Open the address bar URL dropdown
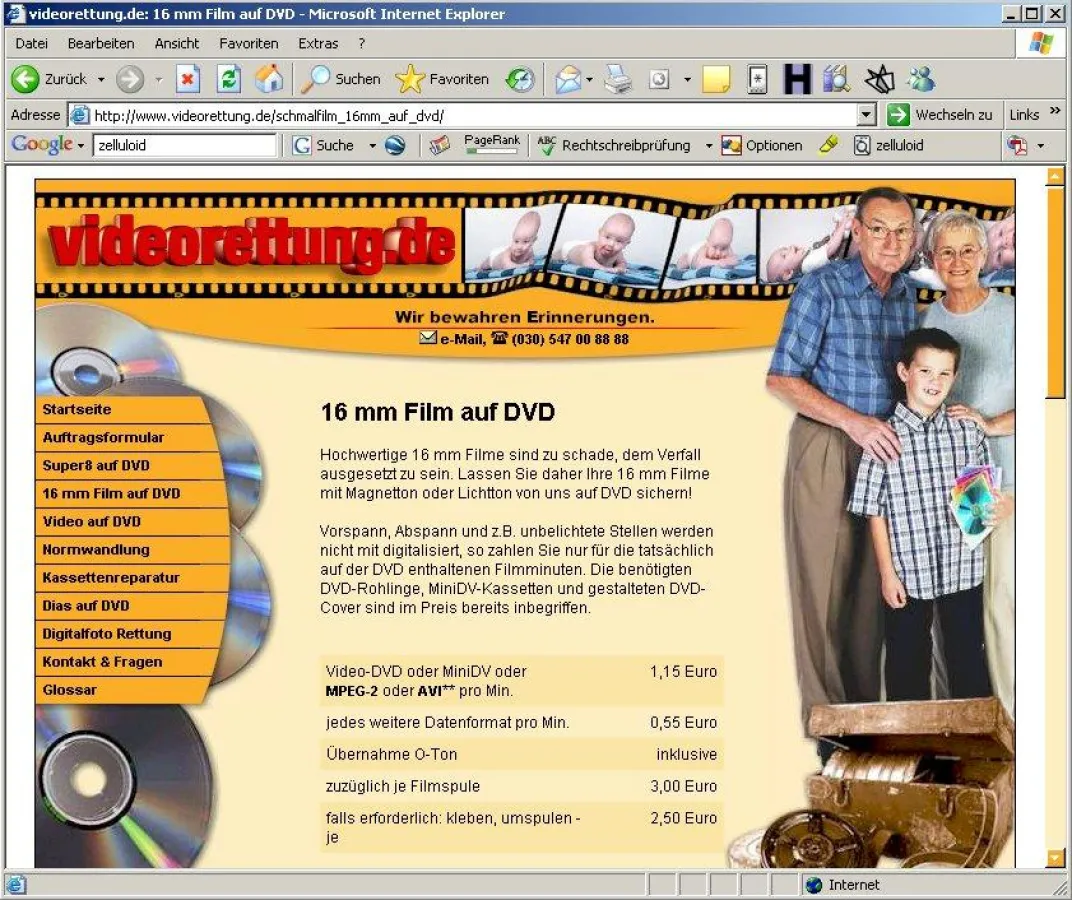Image resolution: width=1072 pixels, height=900 pixels. click(866, 114)
